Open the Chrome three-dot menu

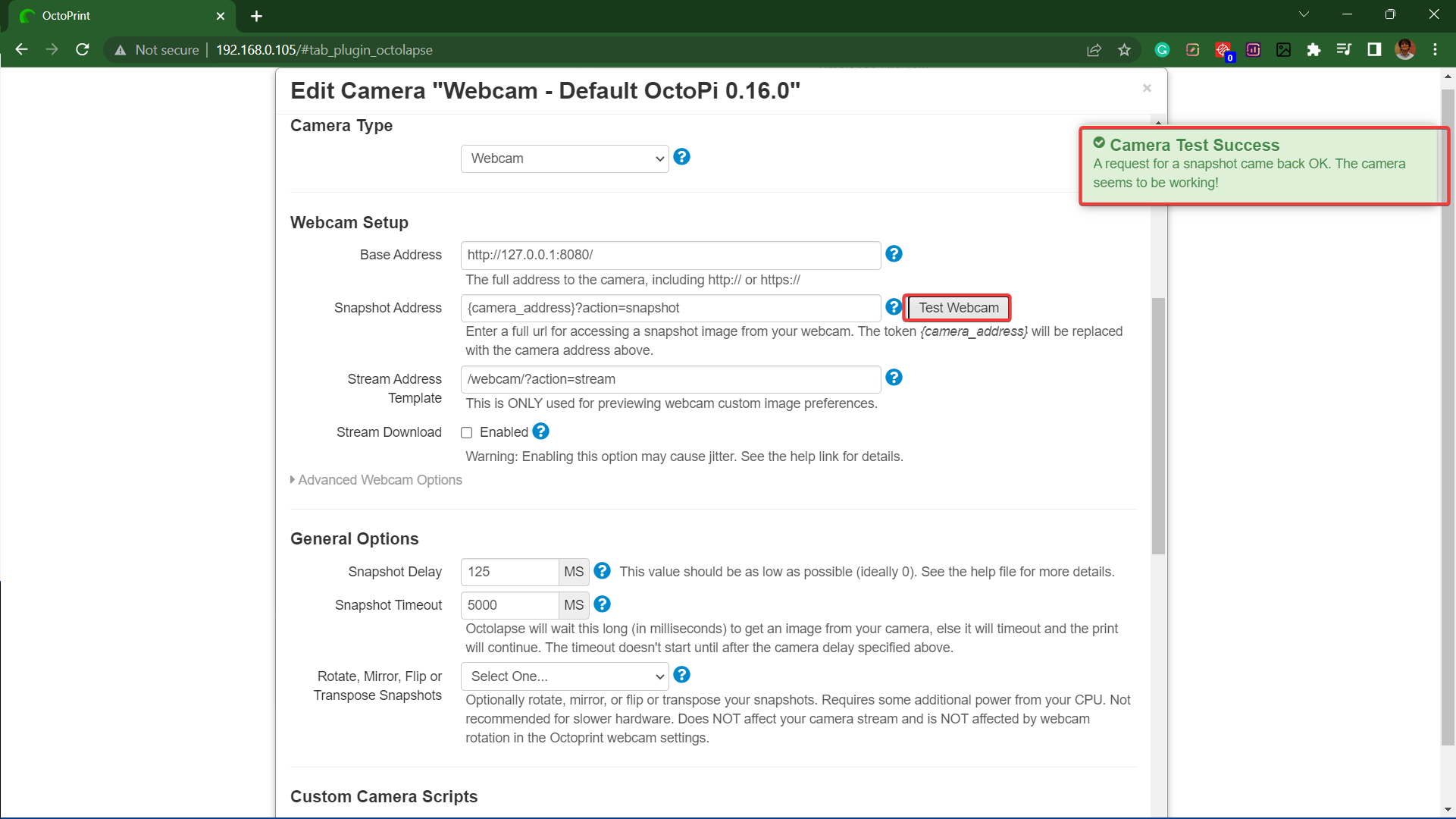pos(1435,50)
